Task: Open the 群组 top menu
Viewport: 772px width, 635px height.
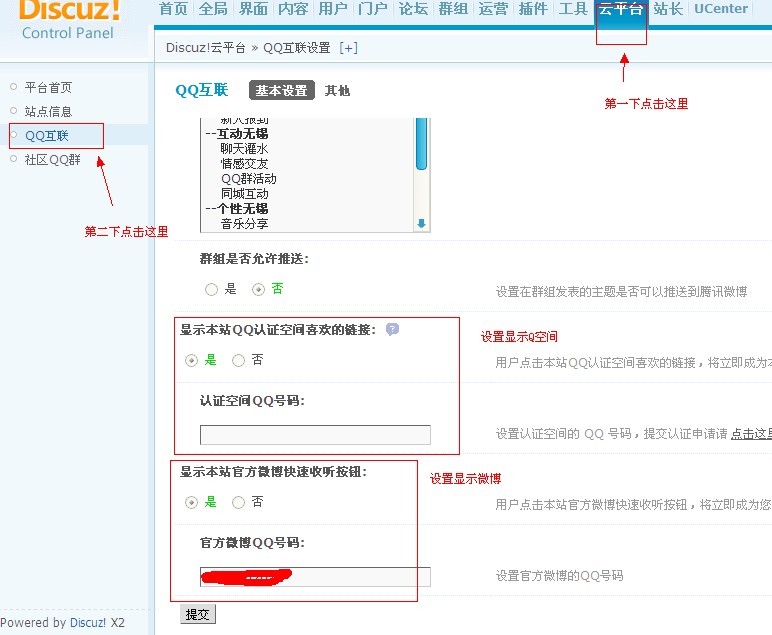Action: point(453,9)
